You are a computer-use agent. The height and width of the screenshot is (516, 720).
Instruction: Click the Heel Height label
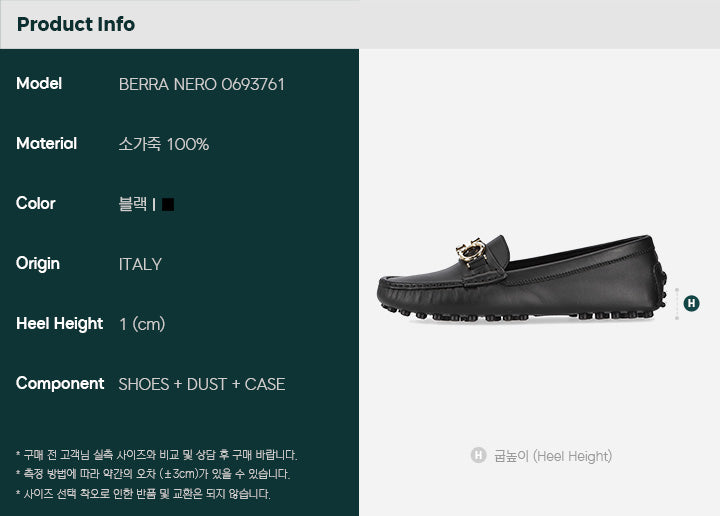pyautogui.click(x=59, y=324)
